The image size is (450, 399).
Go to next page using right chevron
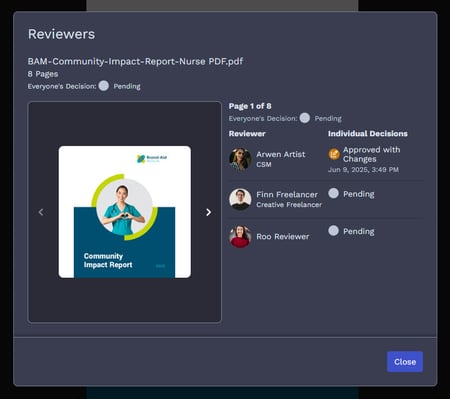[208, 212]
